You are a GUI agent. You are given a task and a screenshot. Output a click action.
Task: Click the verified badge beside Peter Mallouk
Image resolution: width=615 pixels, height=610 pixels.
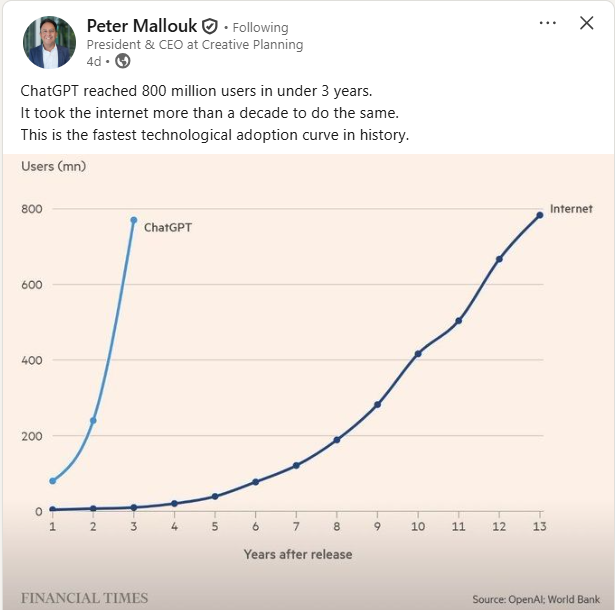click(x=210, y=27)
